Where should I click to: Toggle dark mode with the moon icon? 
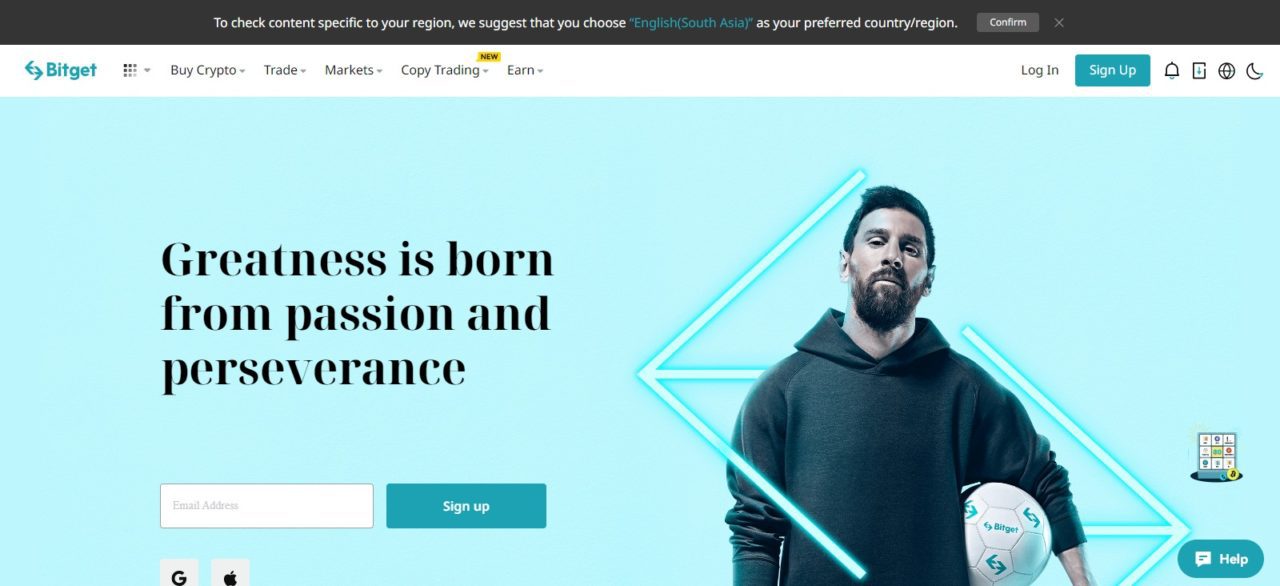(1255, 71)
